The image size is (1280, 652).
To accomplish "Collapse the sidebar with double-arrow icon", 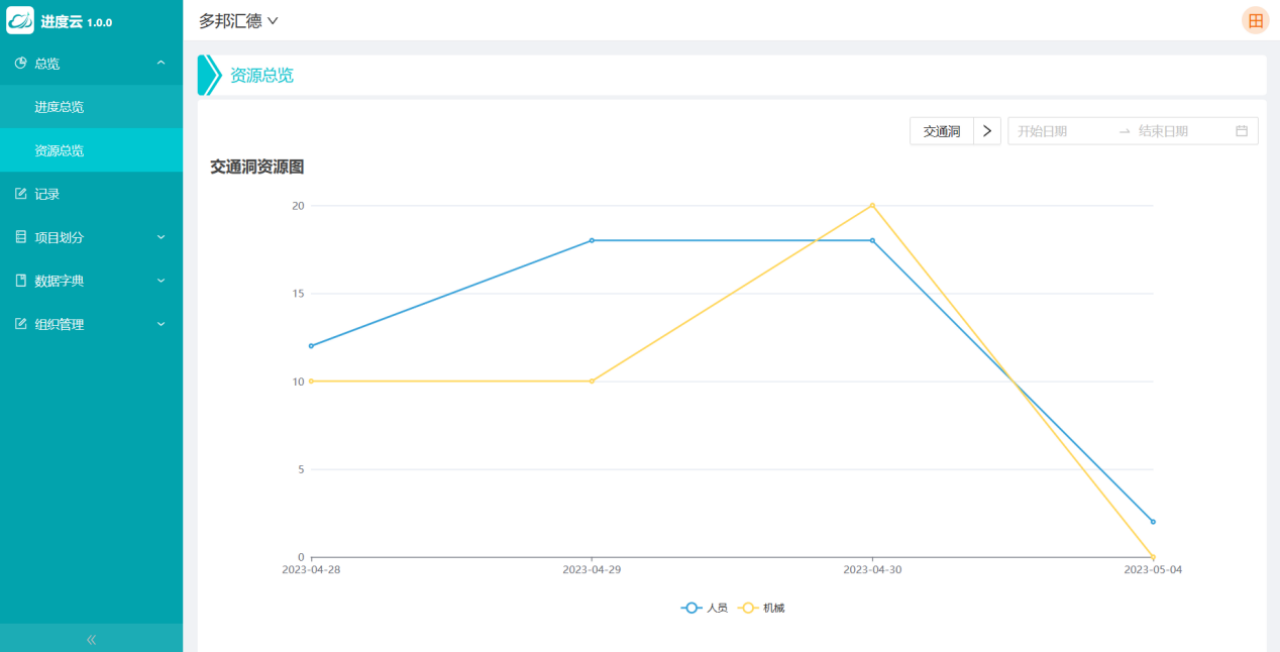I will click(91, 639).
